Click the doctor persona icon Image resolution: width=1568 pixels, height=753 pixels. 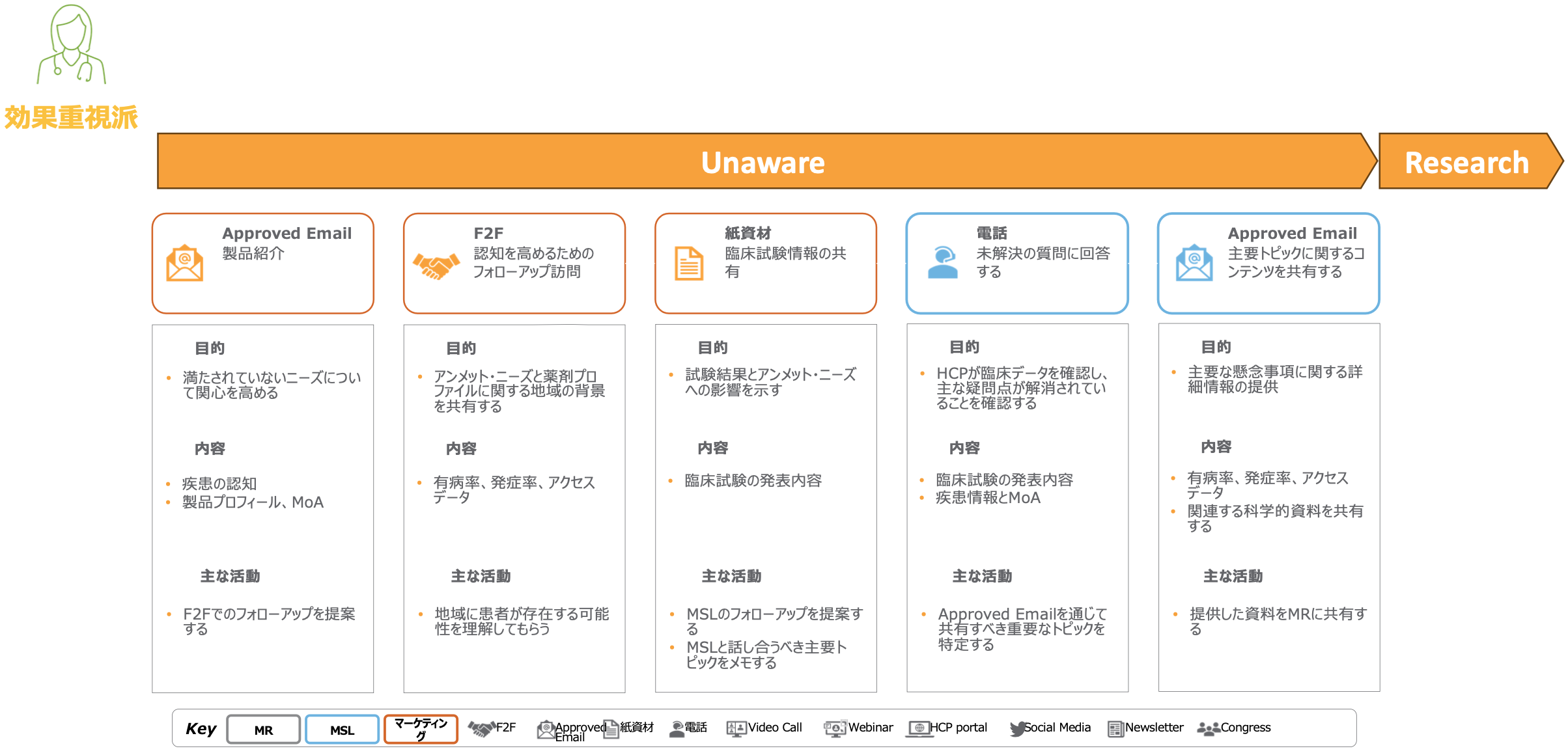point(71,46)
